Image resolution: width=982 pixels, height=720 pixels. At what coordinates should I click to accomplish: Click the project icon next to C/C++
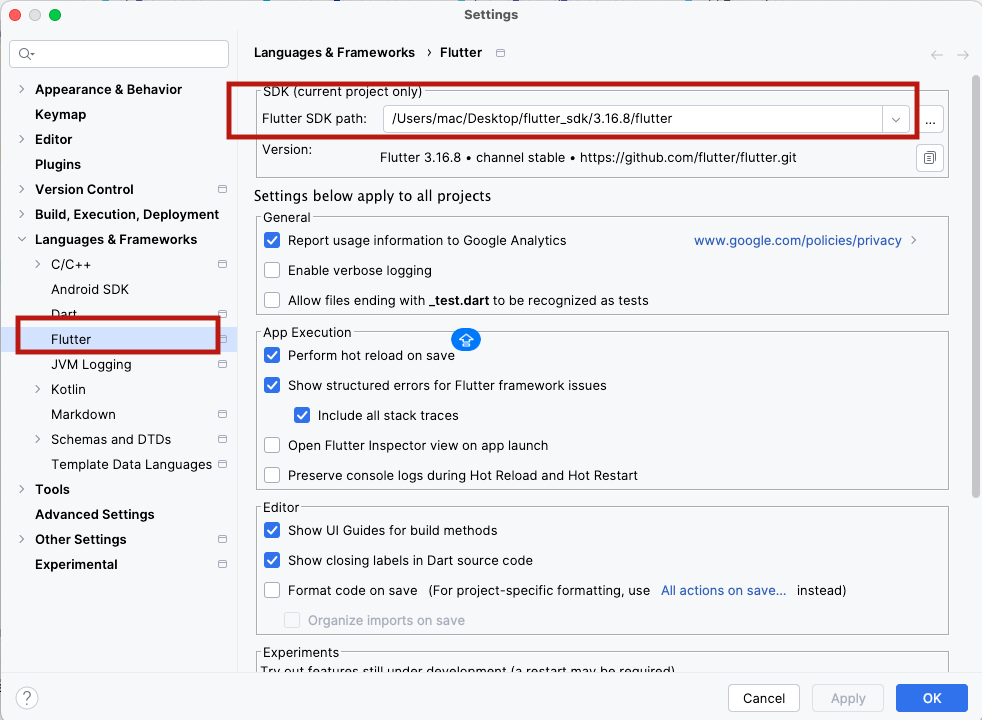tap(222, 264)
